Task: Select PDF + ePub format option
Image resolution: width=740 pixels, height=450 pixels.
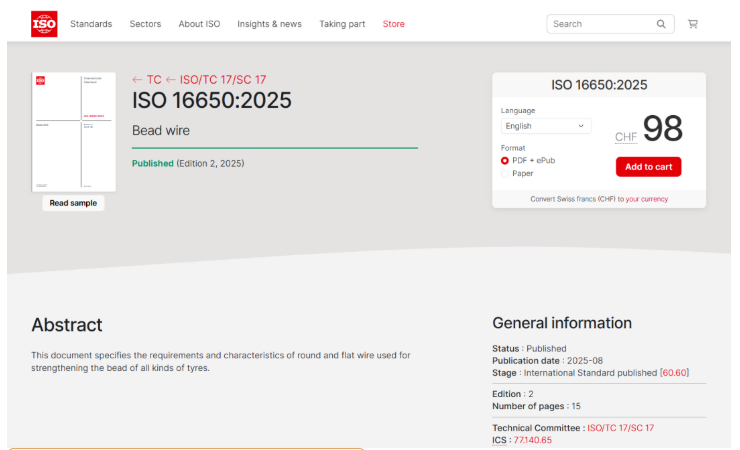Action: [505, 160]
